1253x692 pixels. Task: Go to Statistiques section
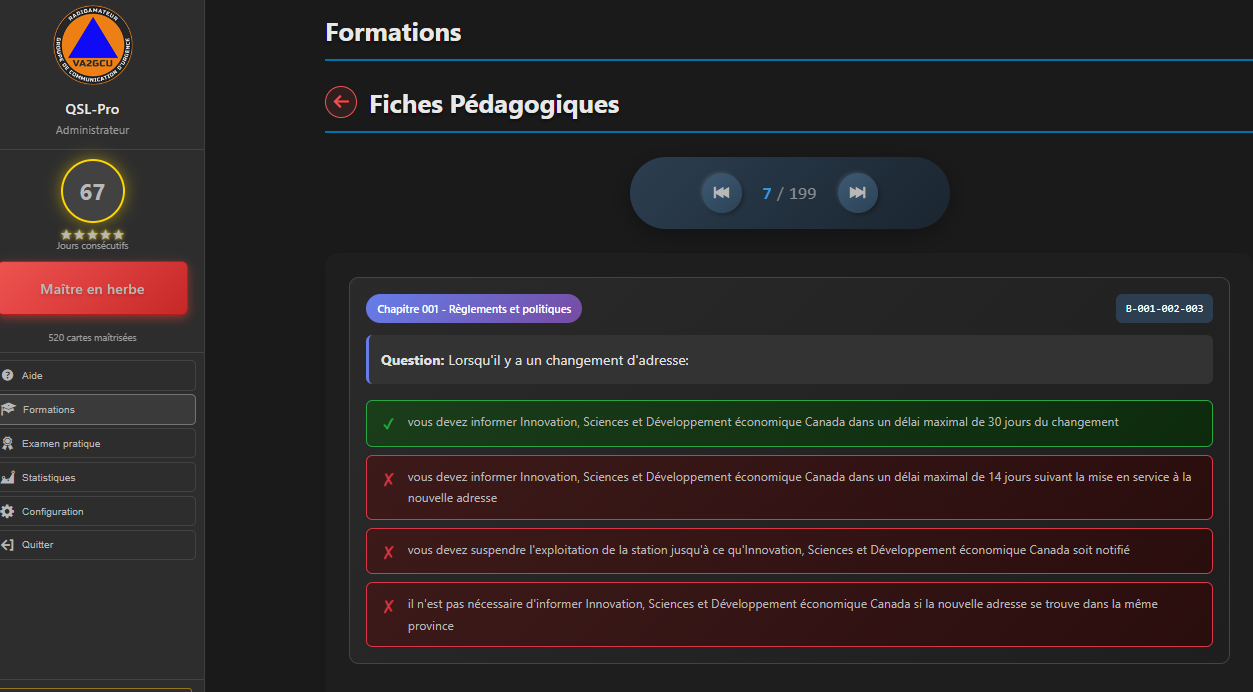[97, 477]
